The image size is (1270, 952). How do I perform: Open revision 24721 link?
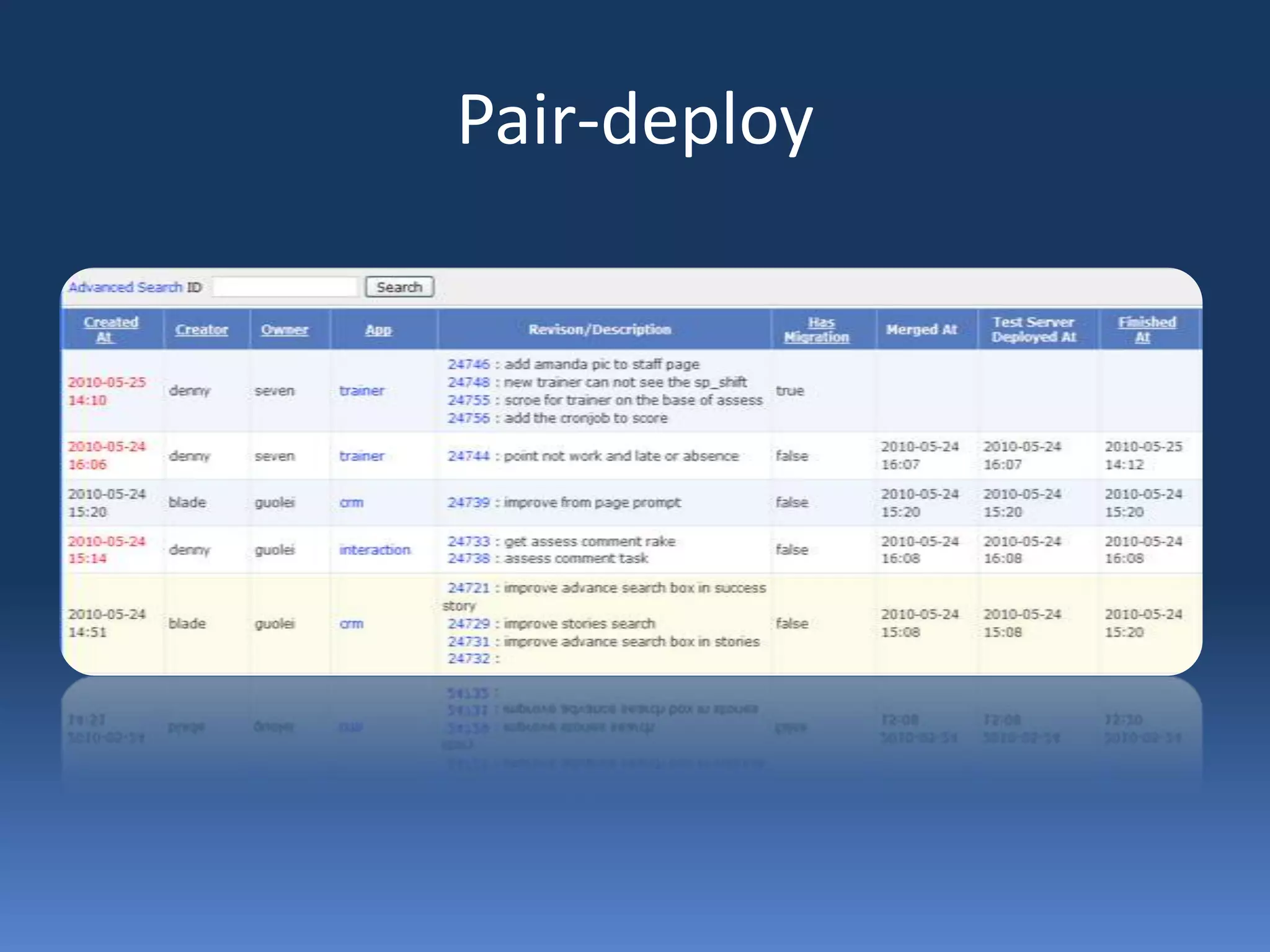point(469,588)
